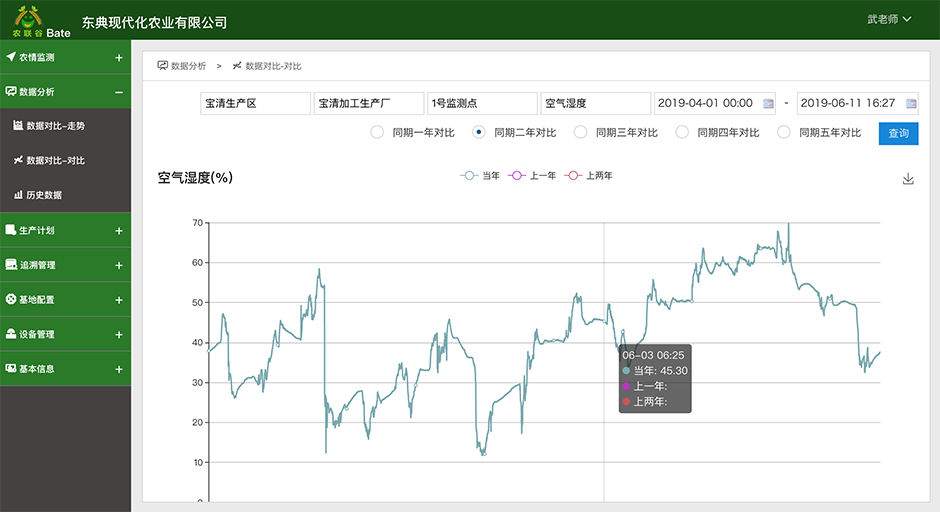Click the 查询 button
The width and height of the screenshot is (940, 512).
pyautogui.click(x=897, y=133)
